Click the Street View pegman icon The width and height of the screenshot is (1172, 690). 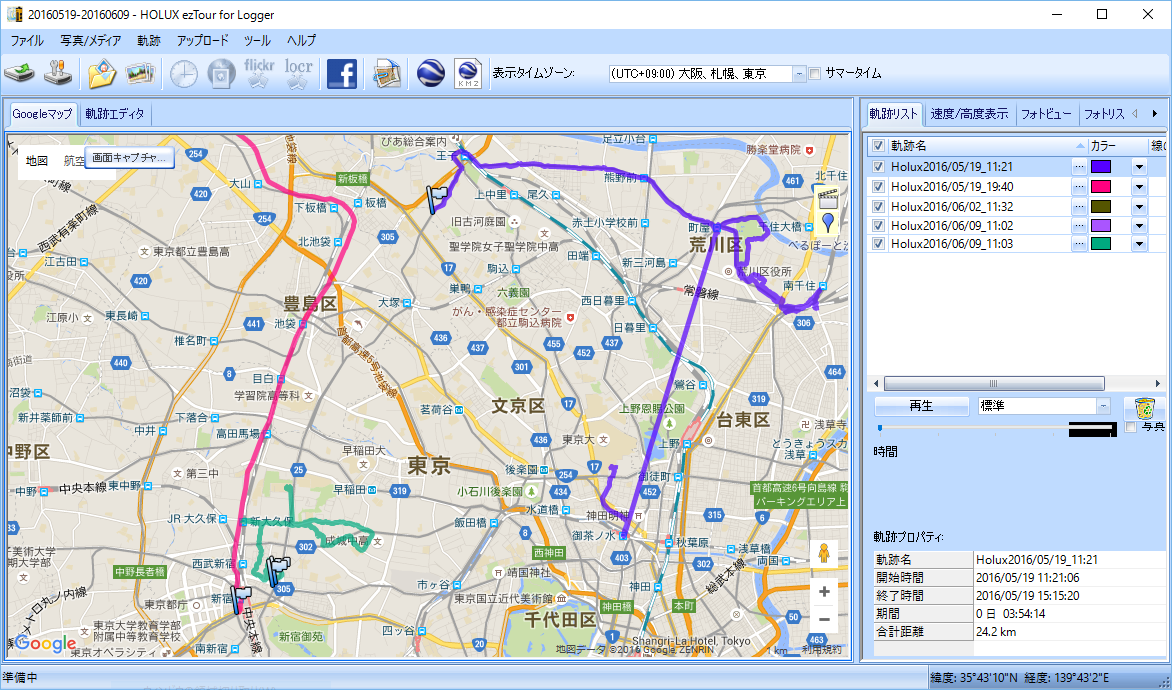tap(824, 554)
